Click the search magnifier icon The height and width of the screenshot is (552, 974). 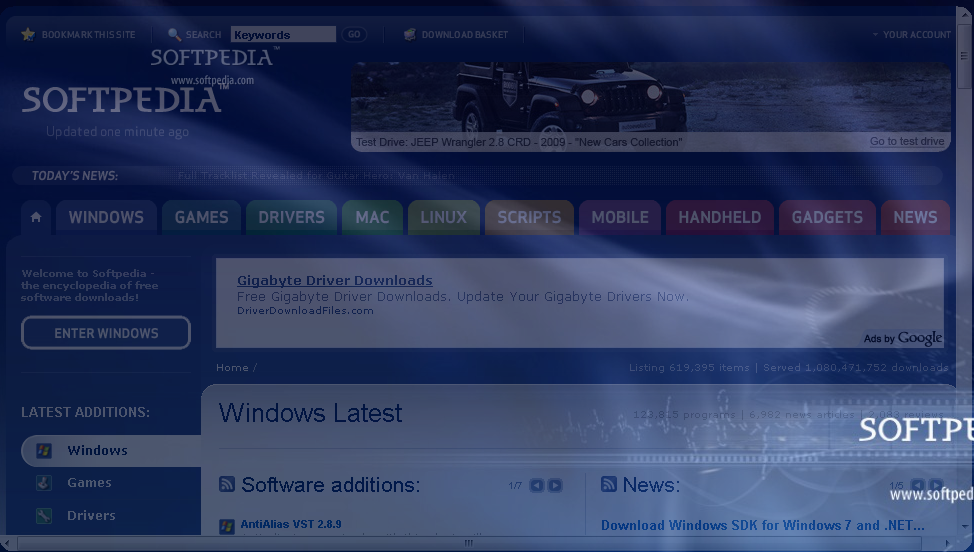175,35
